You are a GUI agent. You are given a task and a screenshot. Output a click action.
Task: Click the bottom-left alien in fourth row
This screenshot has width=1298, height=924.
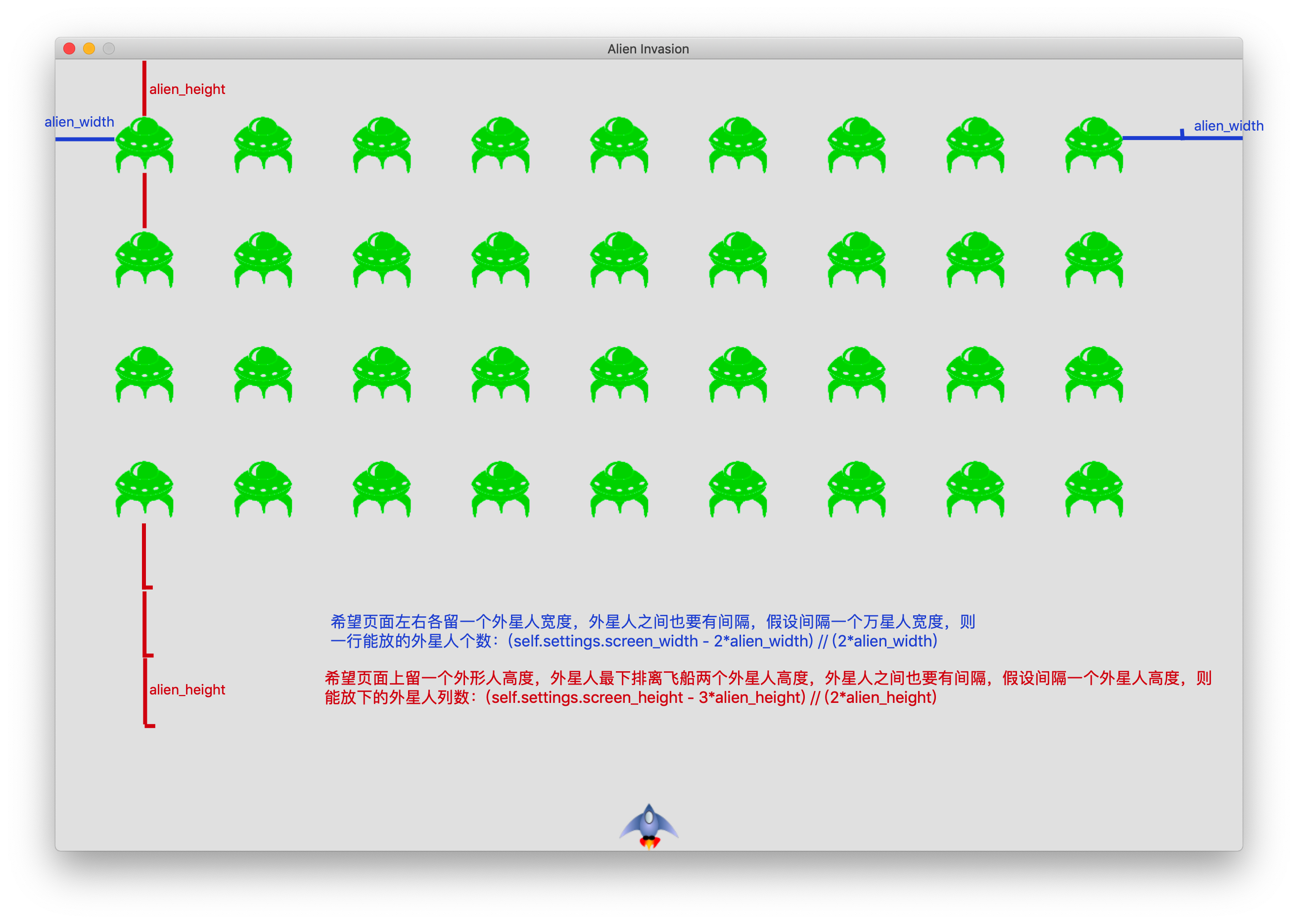pyautogui.click(x=144, y=489)
